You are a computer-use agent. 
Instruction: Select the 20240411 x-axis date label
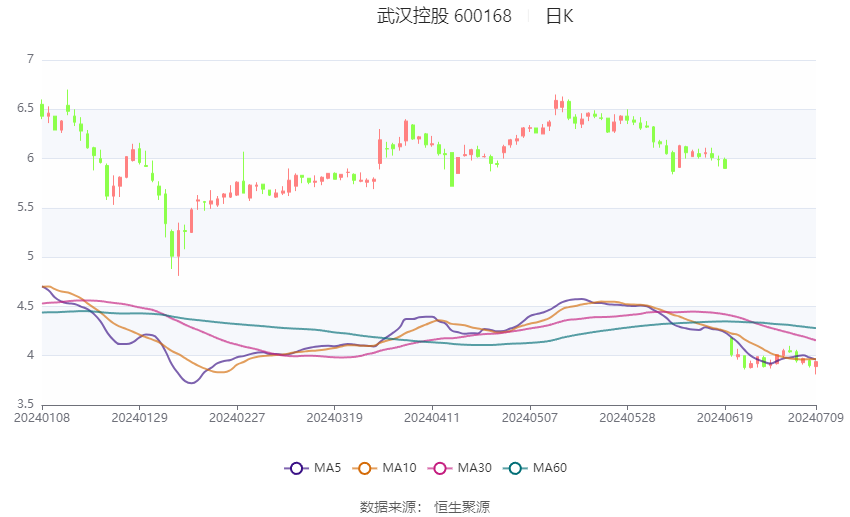tap(432, 418)
